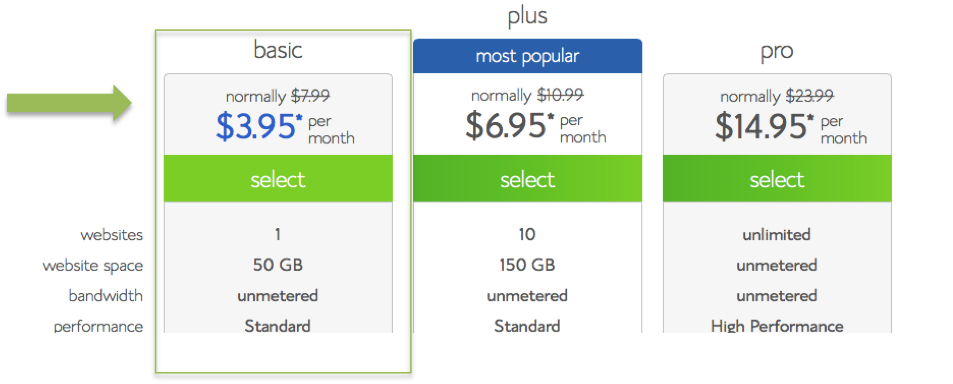Viewport: 953px width, 384px height.
Task: Click the pro plan heading
Action: (777, 52)
